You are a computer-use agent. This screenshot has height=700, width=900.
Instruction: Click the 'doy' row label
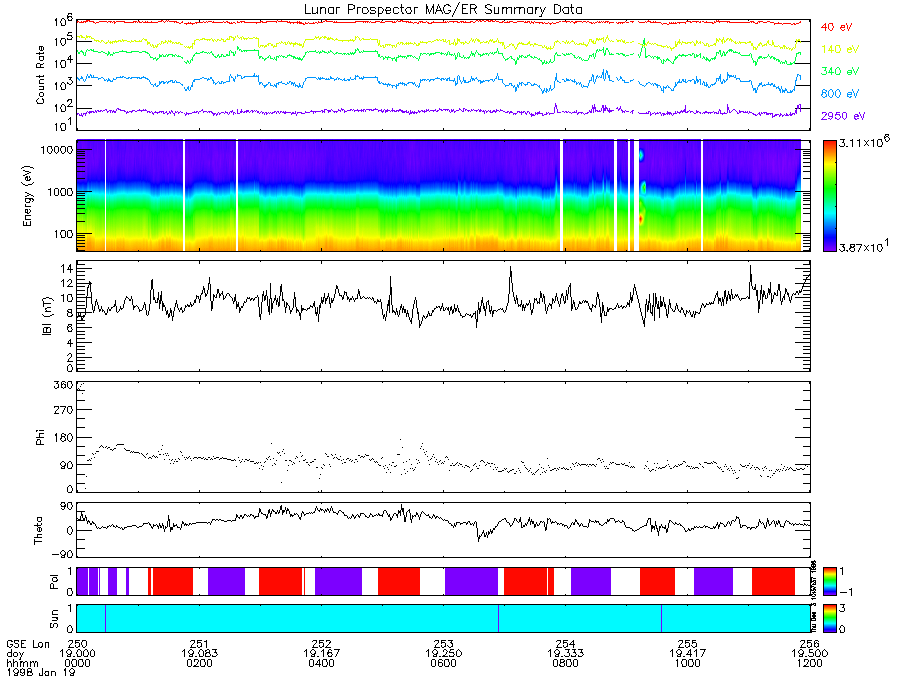coord(15,654)
